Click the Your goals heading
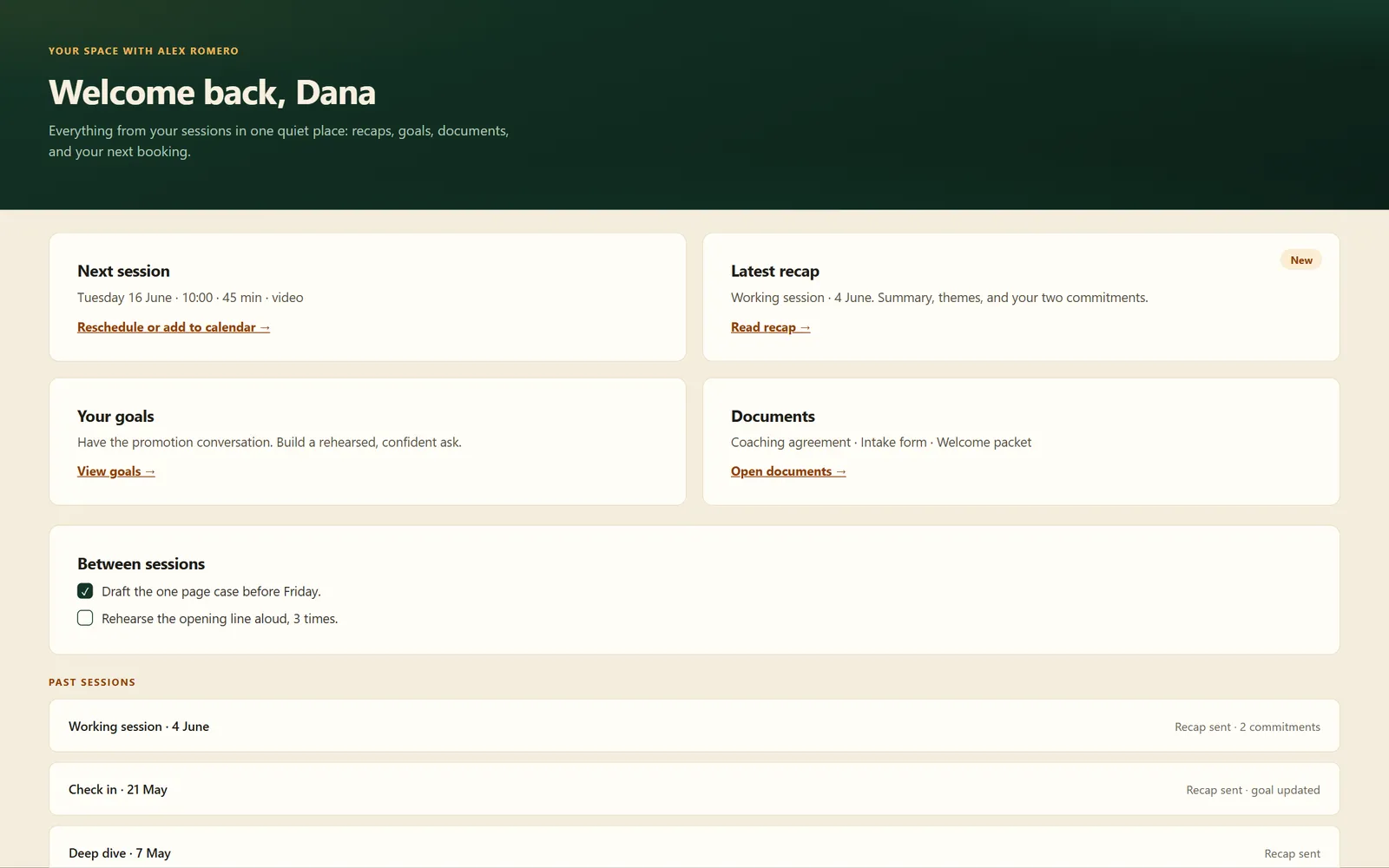1389x868 pixels. pyautogui.click(x=115, y=416)
